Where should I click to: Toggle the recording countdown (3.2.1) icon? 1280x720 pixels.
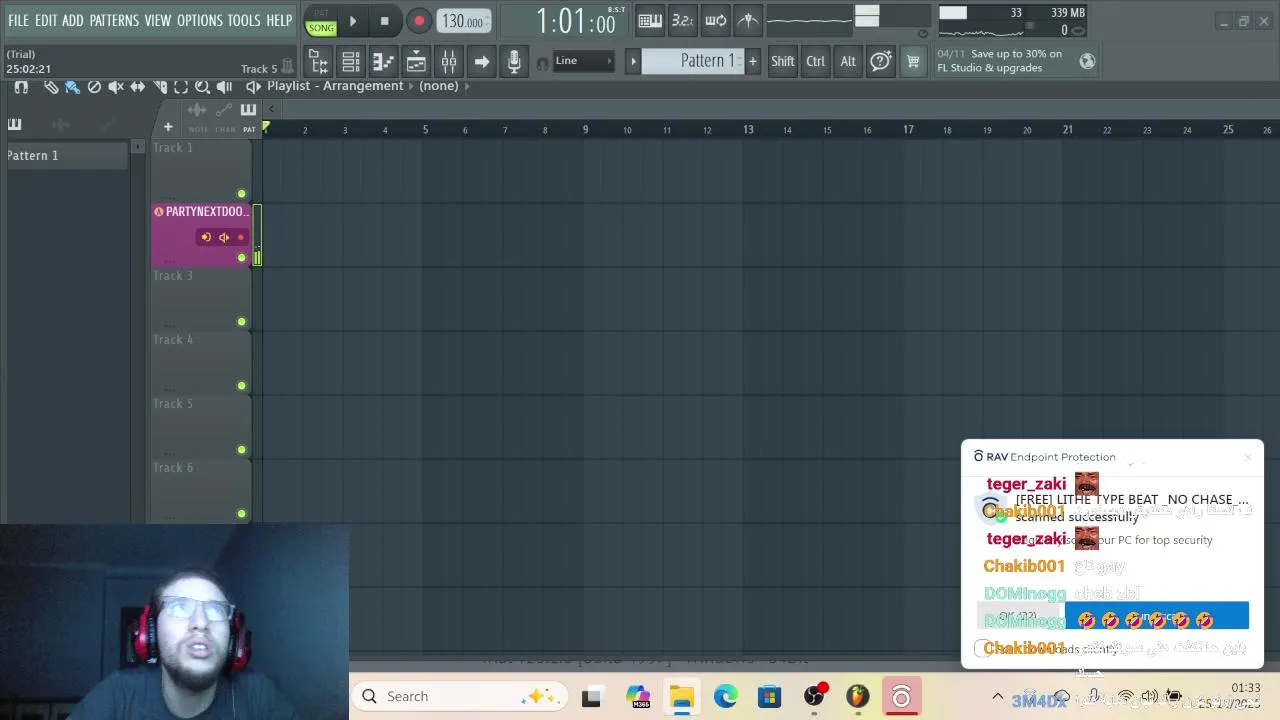point(682,20)
